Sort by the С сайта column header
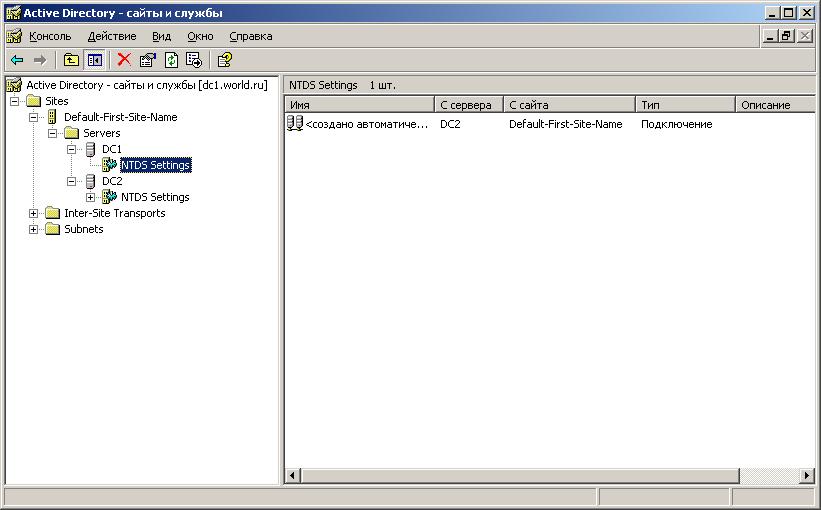 570,105
